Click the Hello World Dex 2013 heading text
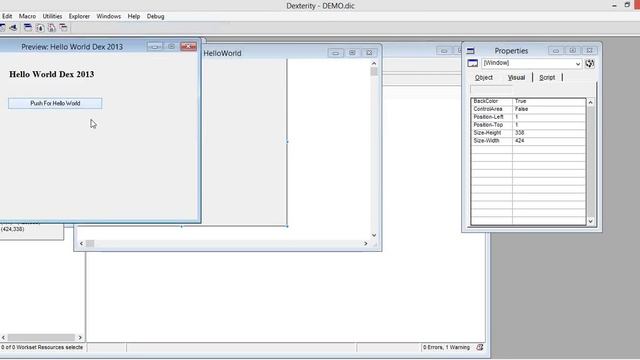The height and width of the screenshot is (360, 640). pos(51,74)
